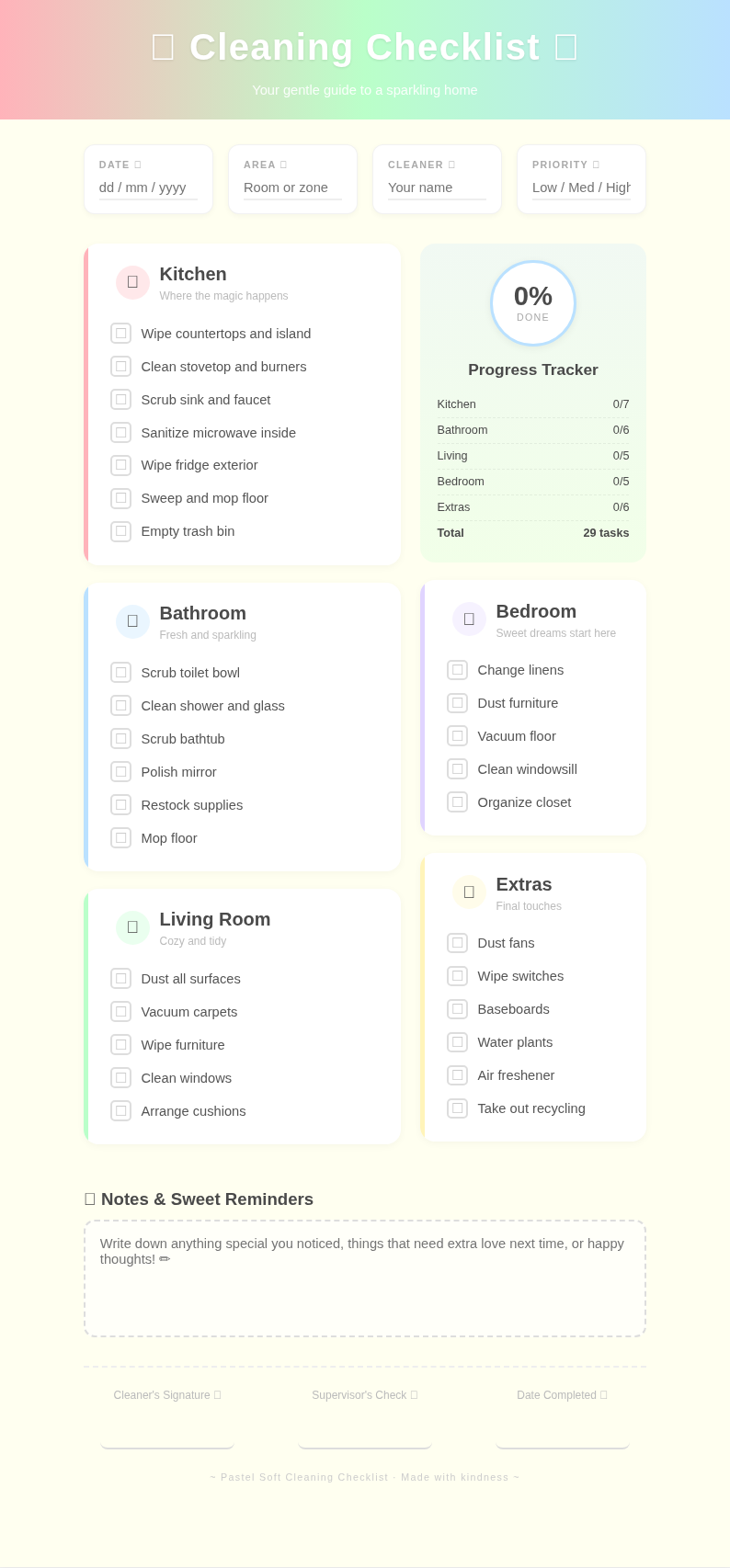
Task: Check off 'Take out recycling'
Action: pos(458,1108)
